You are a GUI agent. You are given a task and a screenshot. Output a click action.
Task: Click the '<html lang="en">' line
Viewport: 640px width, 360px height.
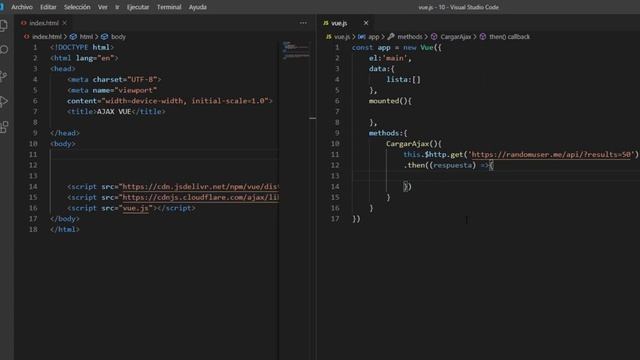pos(84,58)
